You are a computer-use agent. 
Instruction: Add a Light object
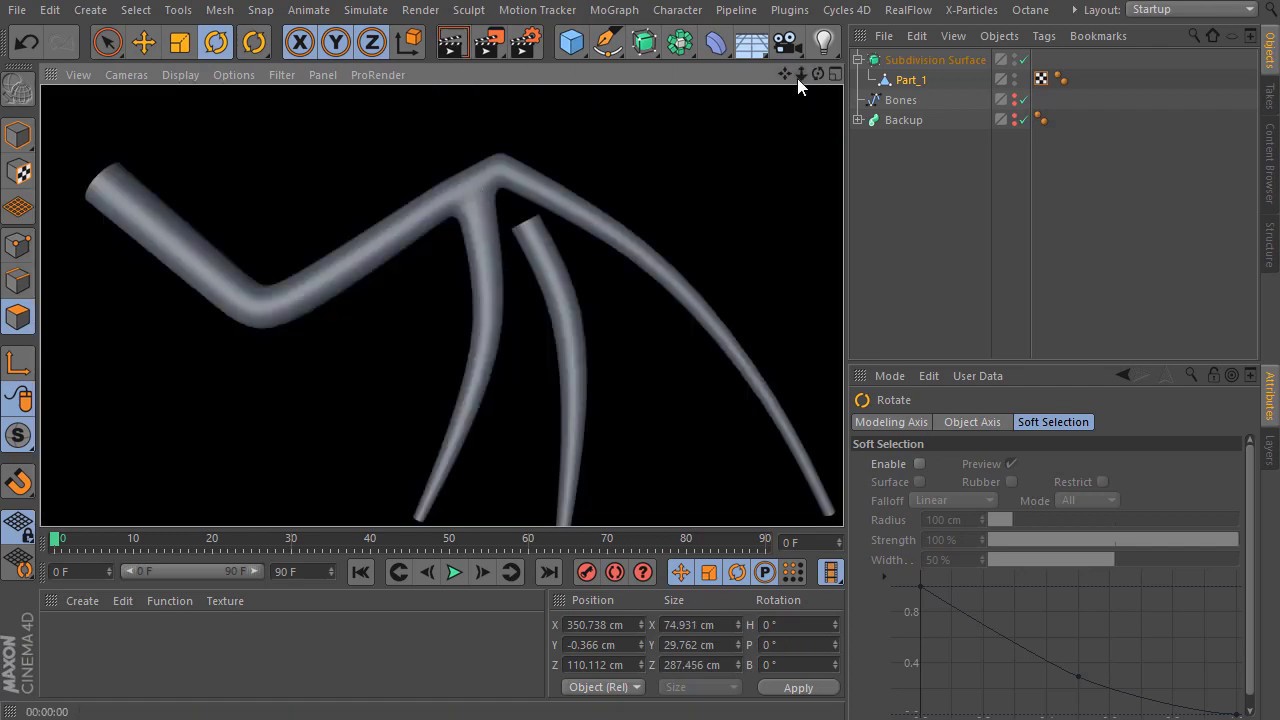tap(823, 42)
